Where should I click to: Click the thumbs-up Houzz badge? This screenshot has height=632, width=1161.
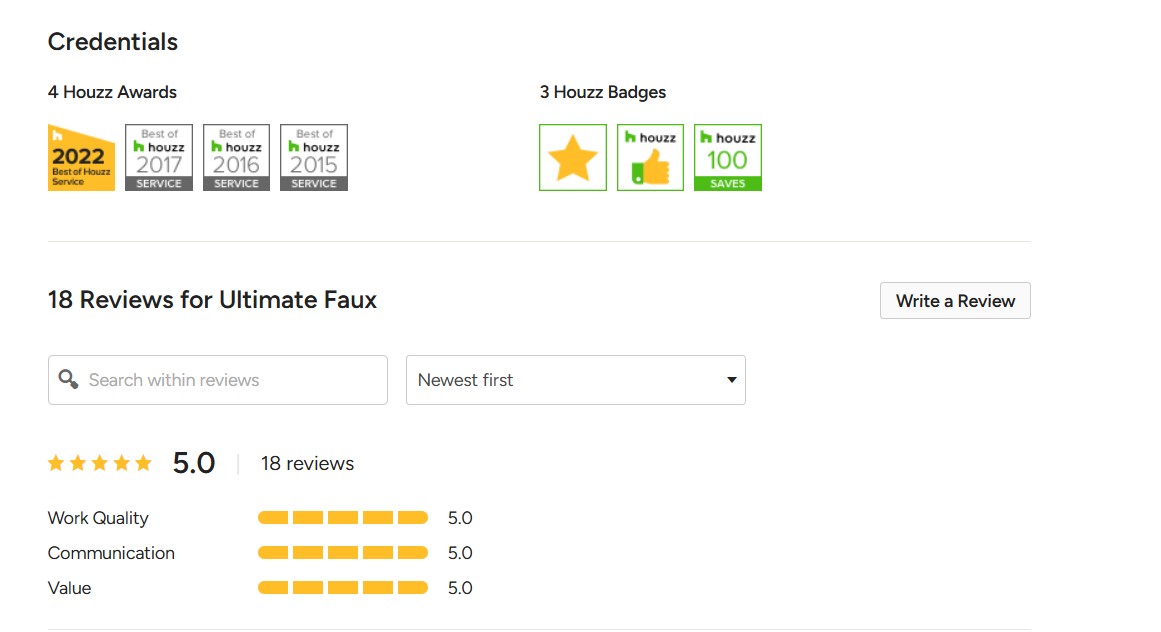(x=650, y=157)
